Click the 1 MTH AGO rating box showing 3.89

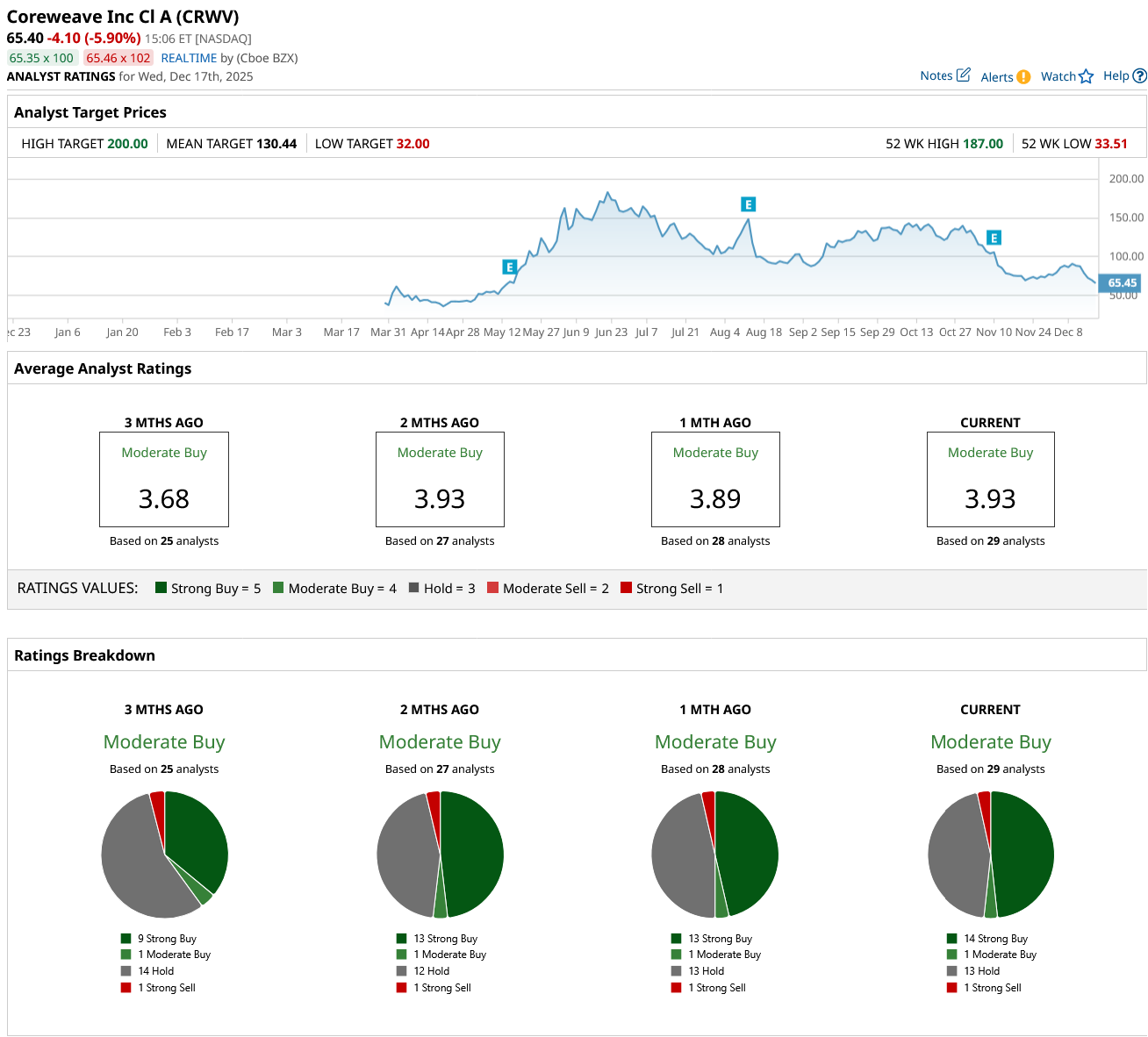click(x=715, y=479)
